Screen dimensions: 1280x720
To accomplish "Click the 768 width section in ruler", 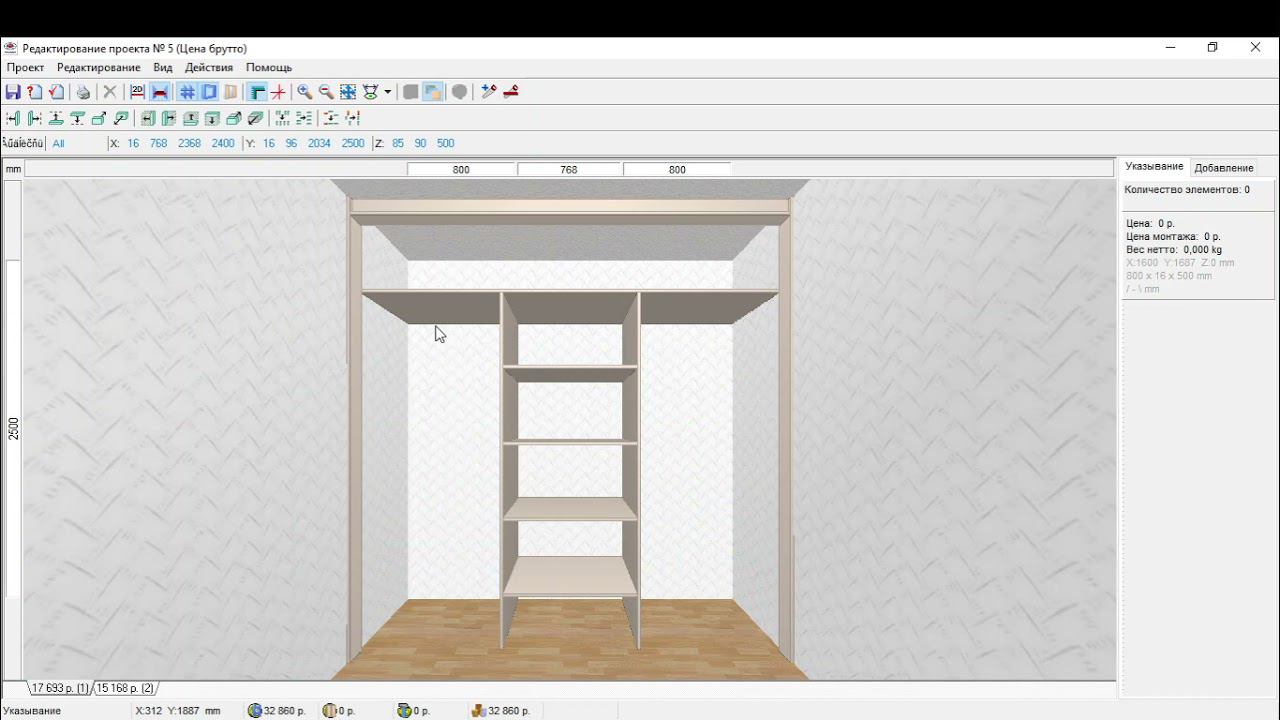I will tap(569, 169).
